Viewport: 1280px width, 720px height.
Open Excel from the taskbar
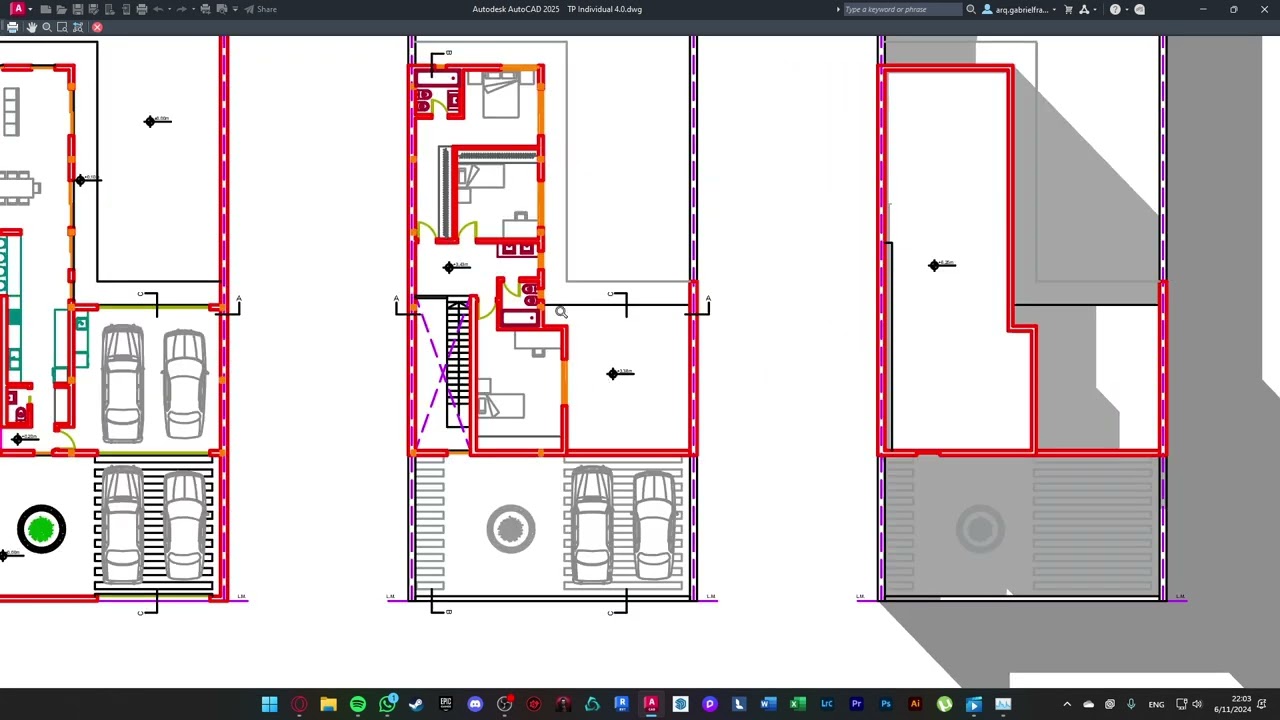tap(797, 704)
